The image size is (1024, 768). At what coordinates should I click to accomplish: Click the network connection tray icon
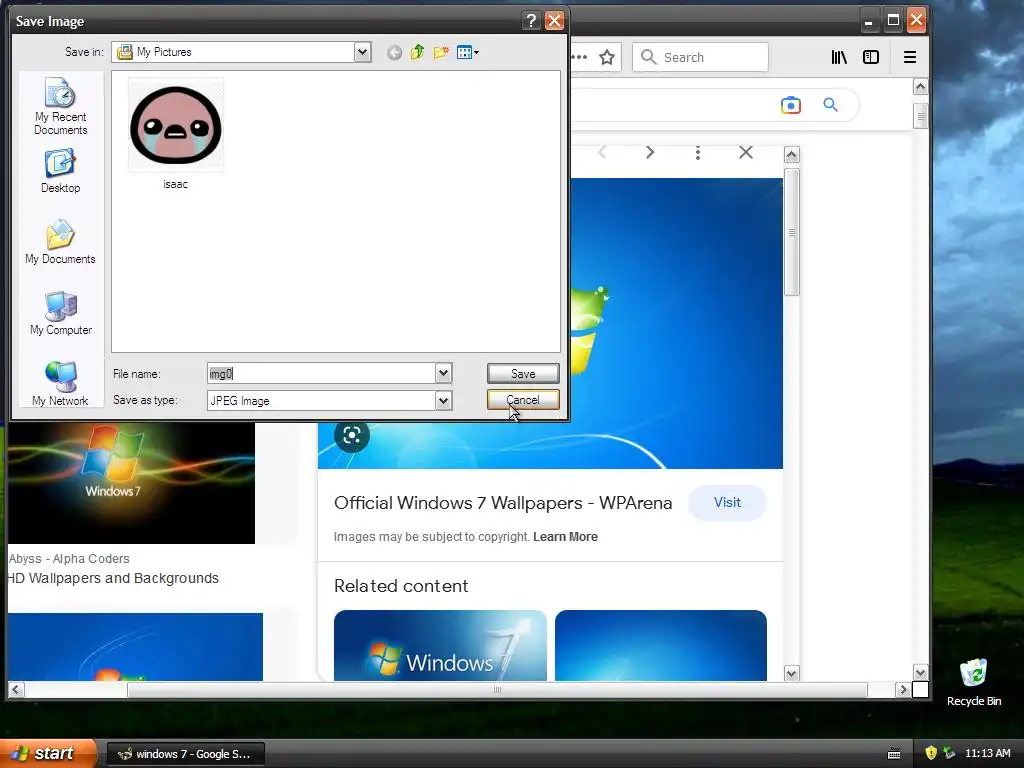point(949,754)
